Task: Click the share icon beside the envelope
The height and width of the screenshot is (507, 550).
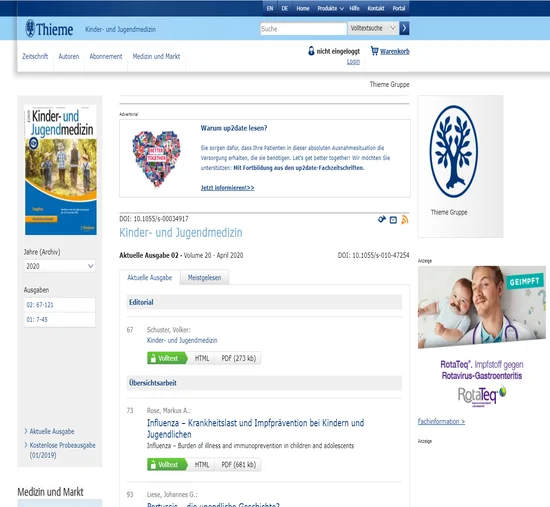Action: point(382,220)
